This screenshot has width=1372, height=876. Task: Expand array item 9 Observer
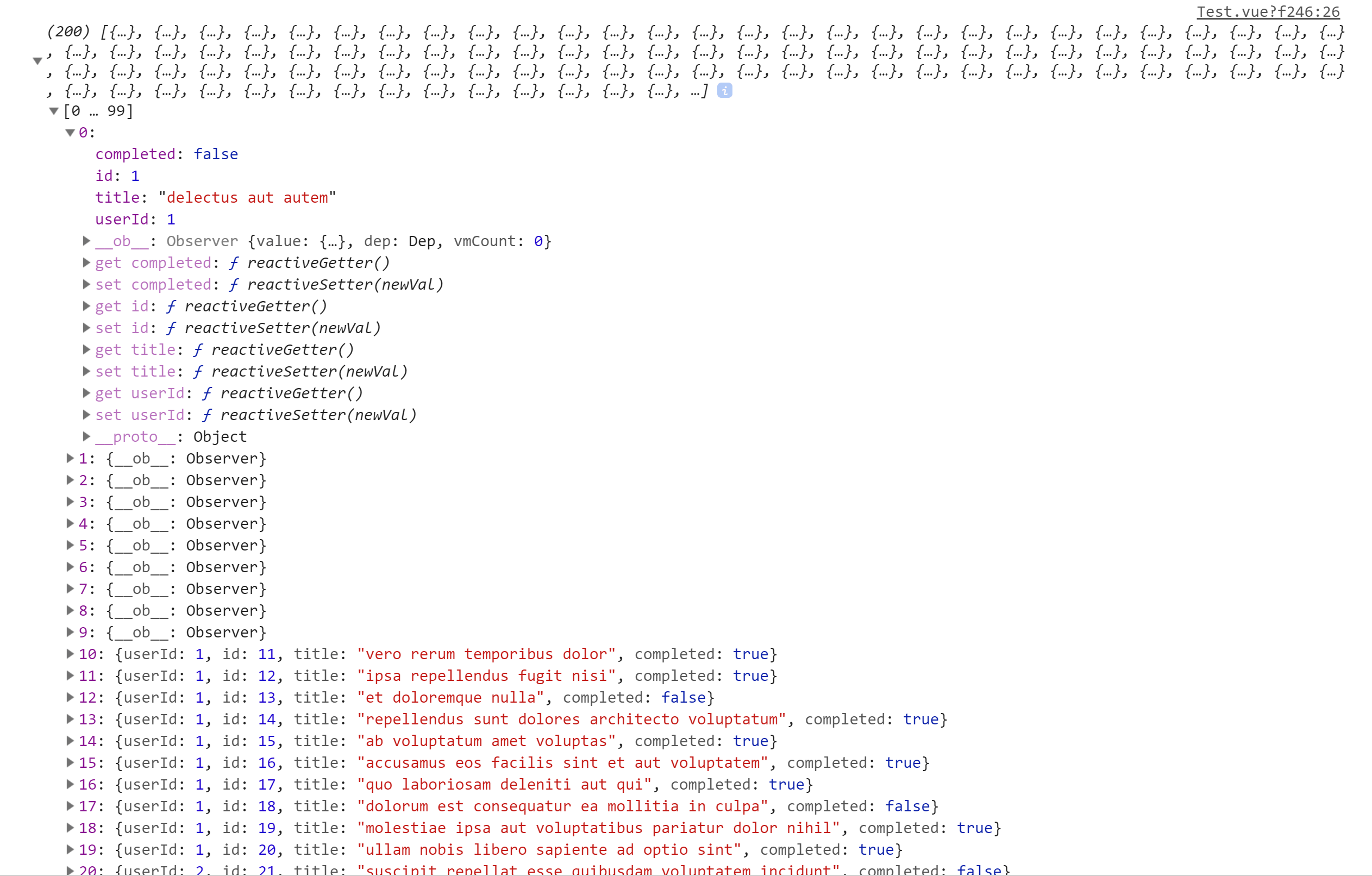70,631
